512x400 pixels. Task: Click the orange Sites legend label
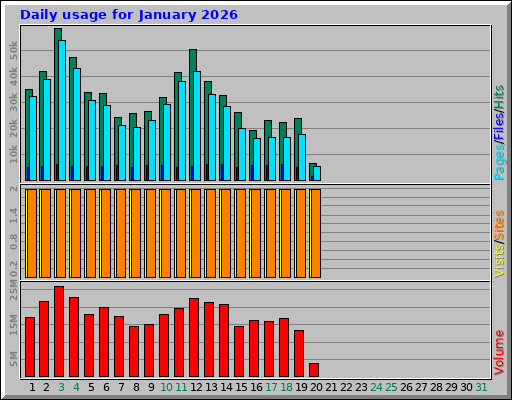pyautogui.click(x=499, y=225)
